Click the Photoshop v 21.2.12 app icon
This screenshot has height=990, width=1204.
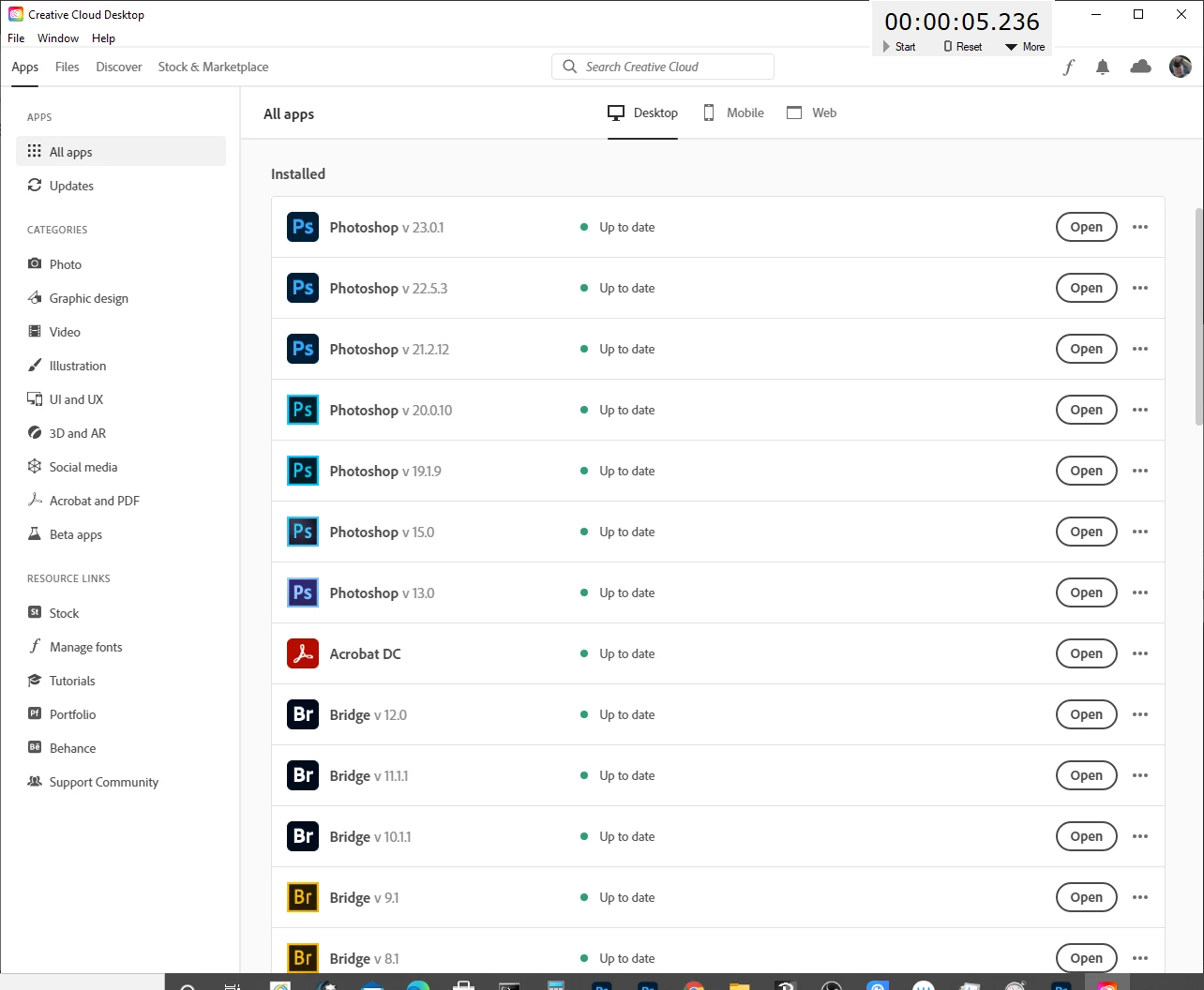303,349
